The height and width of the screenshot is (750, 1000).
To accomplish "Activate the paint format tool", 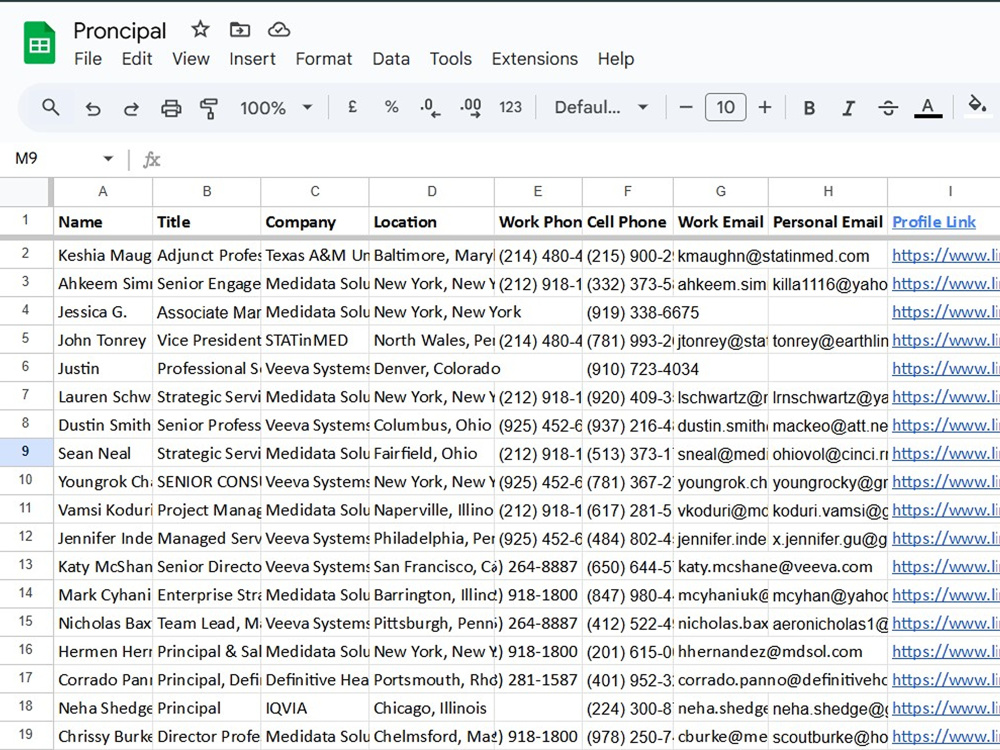I will (209, 108).
